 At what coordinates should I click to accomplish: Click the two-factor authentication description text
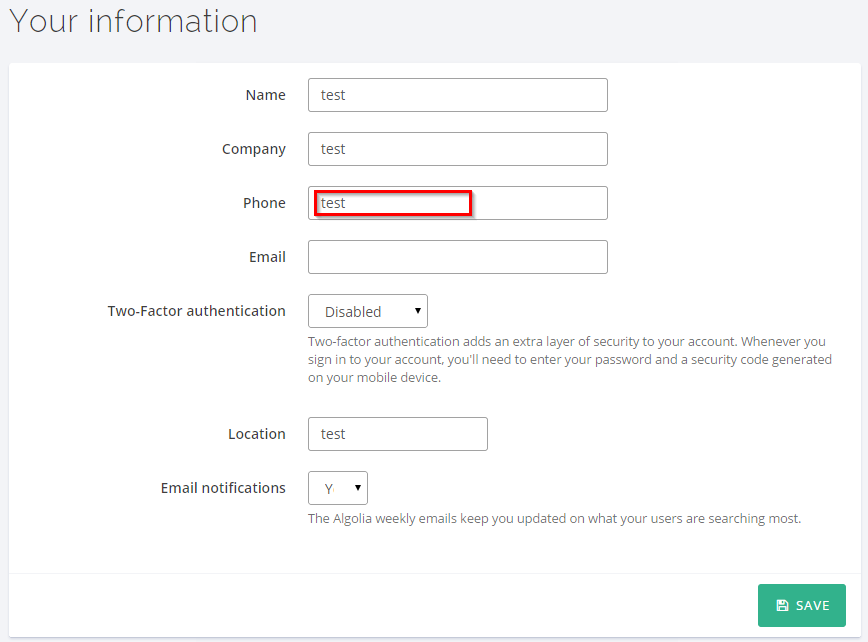tap(570, 360)
